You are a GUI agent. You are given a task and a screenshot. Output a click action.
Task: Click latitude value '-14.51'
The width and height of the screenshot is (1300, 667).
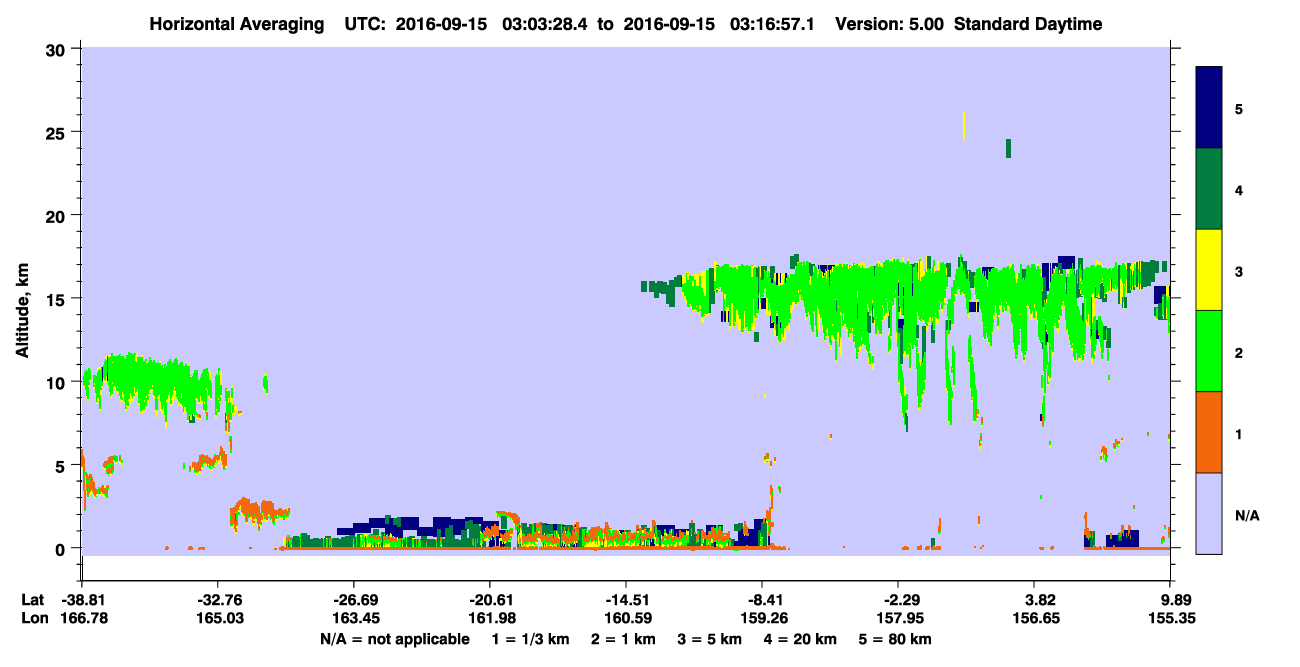[625, 600]
